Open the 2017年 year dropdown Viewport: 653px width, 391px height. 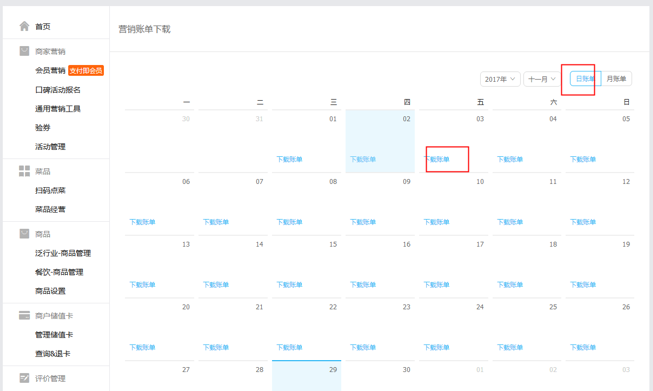pos(500,79)
